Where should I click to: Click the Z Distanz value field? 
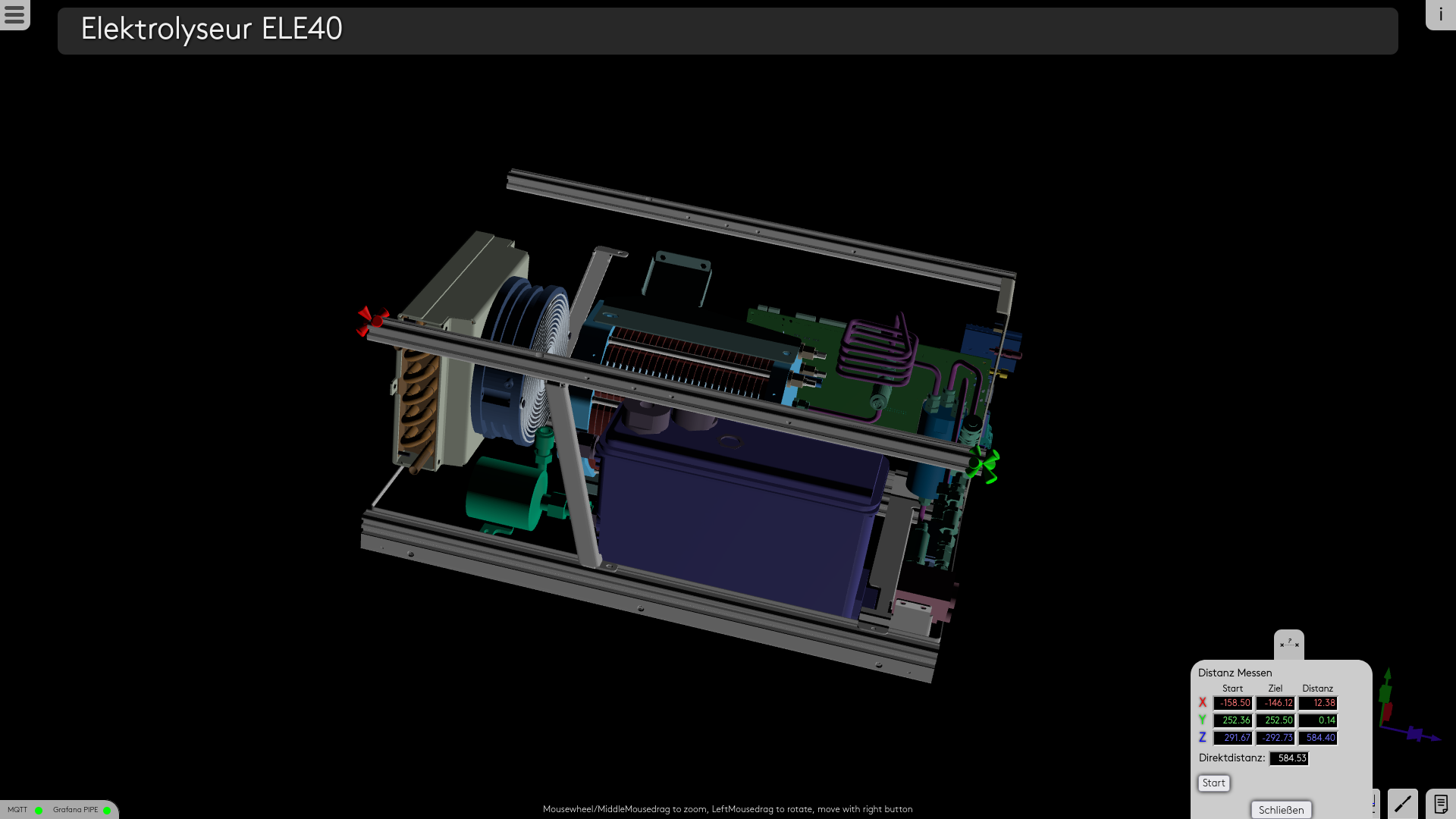(x=1318, y=738)
